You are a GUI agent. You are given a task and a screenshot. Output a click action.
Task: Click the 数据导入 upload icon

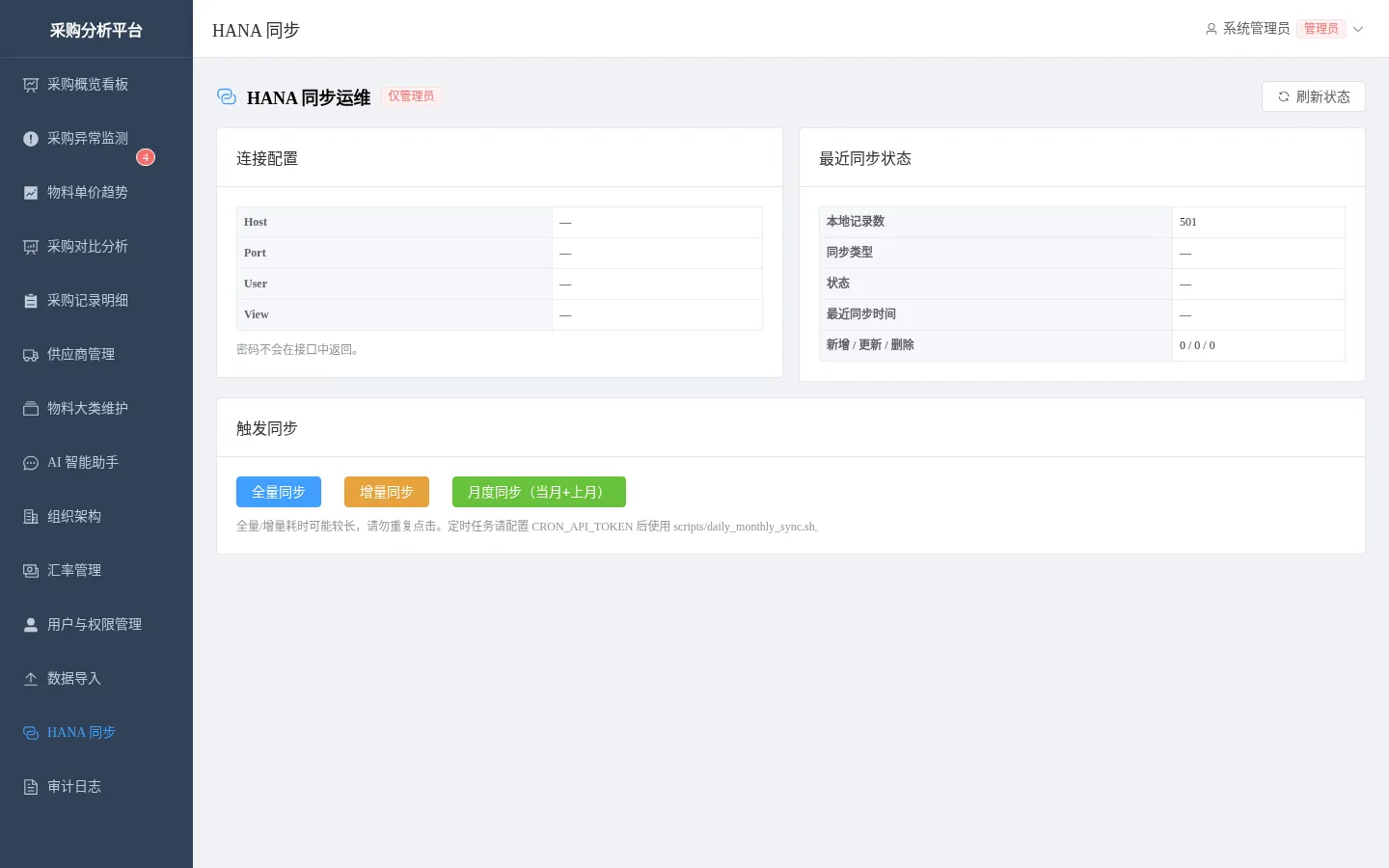click(31, 679)
